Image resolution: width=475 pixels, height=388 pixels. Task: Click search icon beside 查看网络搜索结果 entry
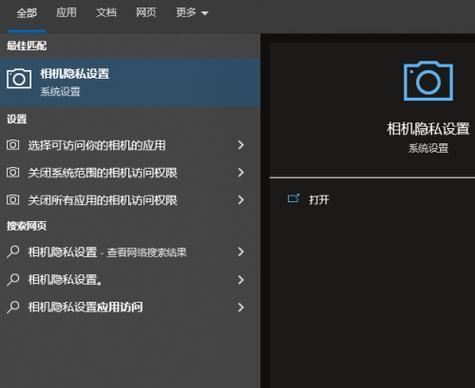pos(13,252)
